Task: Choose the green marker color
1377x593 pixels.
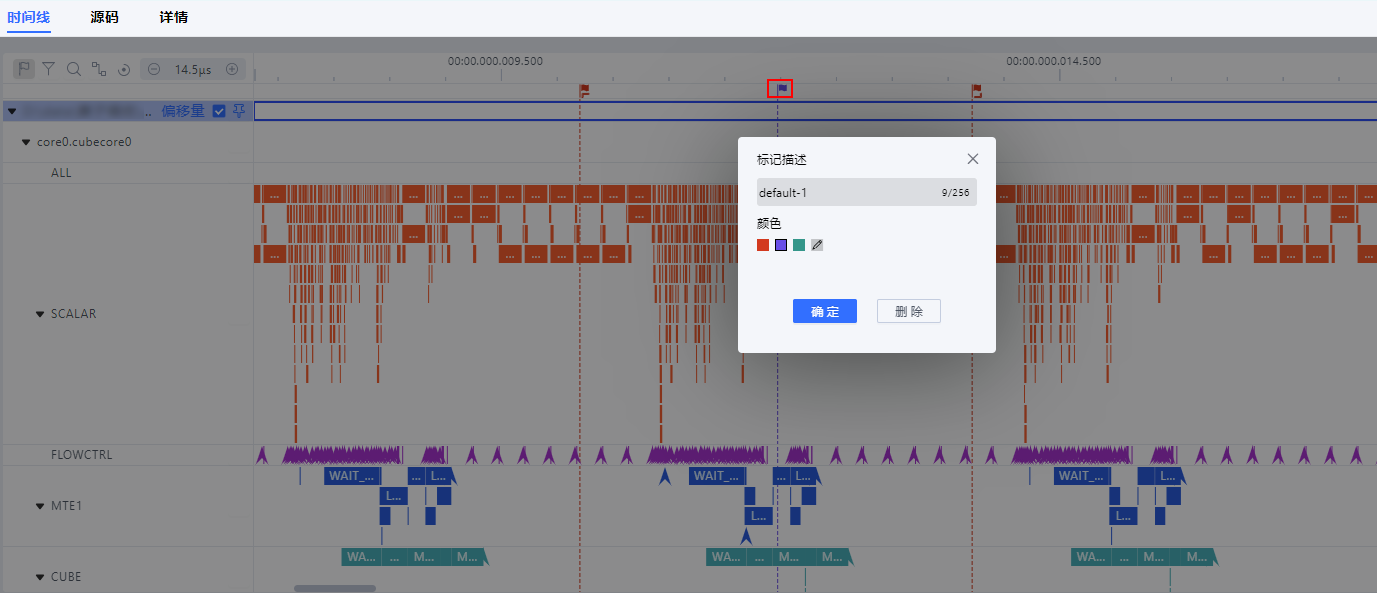Action: pyautogui.click(x=799, y=245)
